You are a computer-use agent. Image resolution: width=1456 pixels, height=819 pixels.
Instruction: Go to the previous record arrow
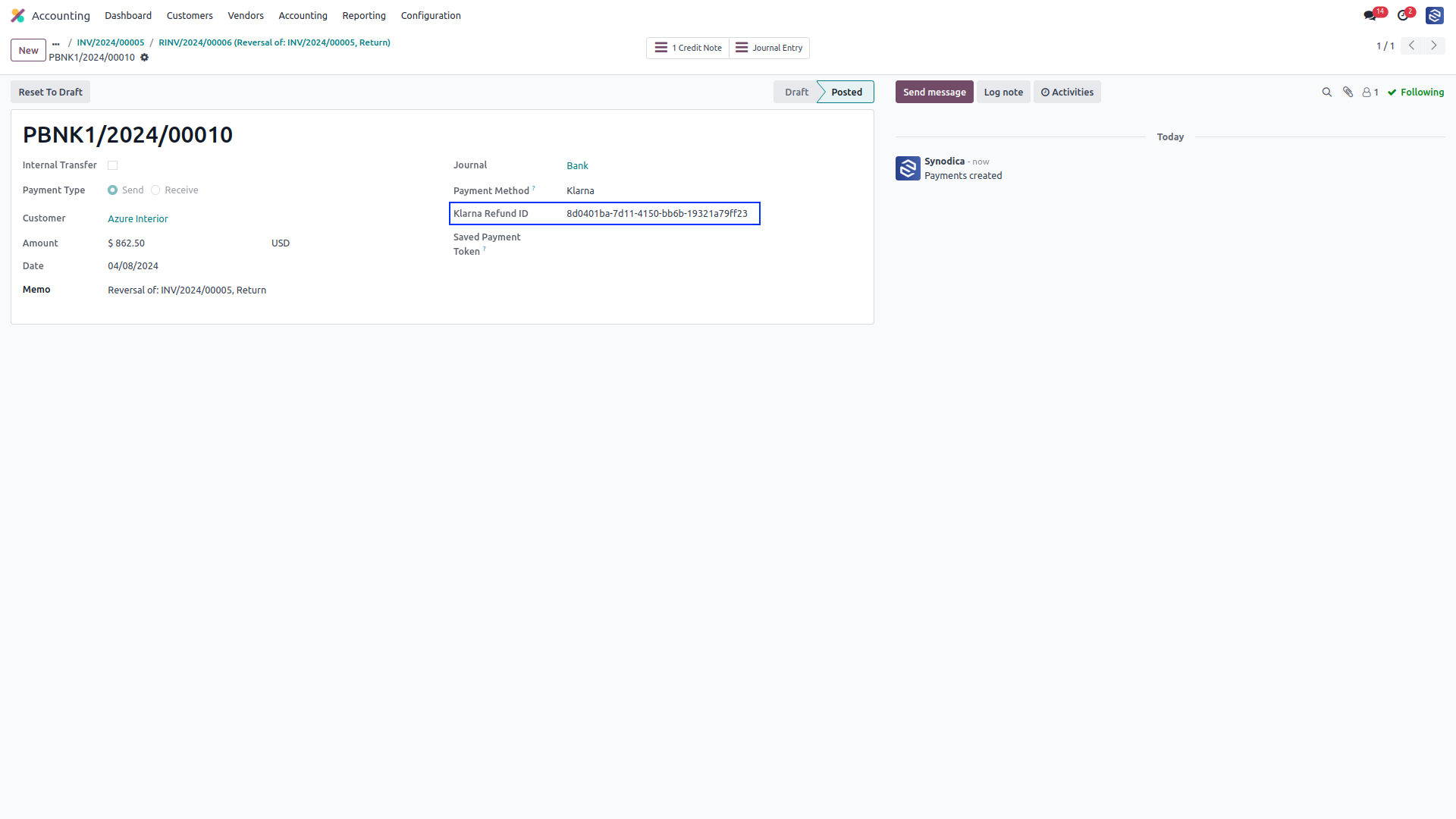pyautogui.click(x=1411, y=45)
